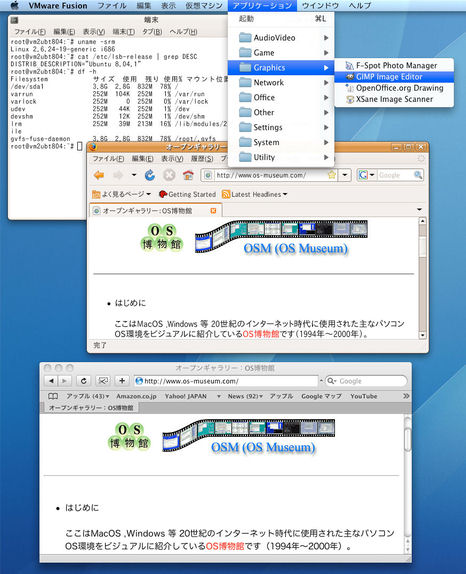Close the Firefox tab
Screen dimensions: 466x574
pyautogui.click(x=213, y=211)
